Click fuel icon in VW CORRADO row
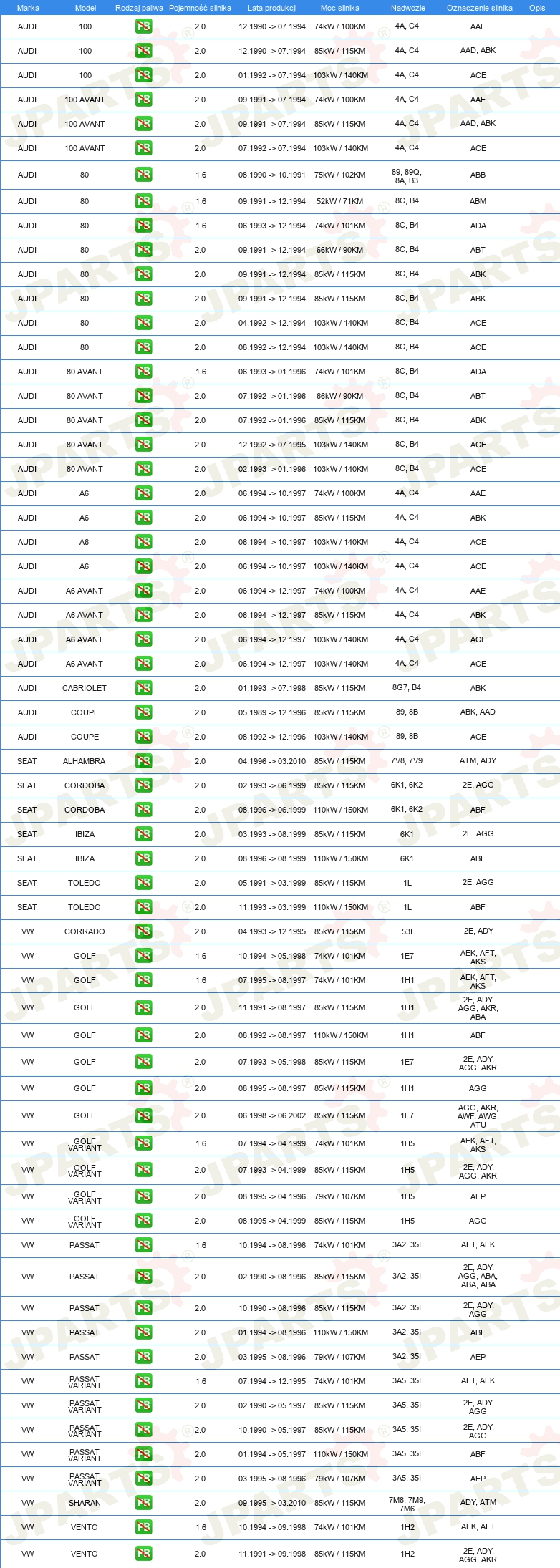This screenshot has height=1568, width=560. (143, 931)
